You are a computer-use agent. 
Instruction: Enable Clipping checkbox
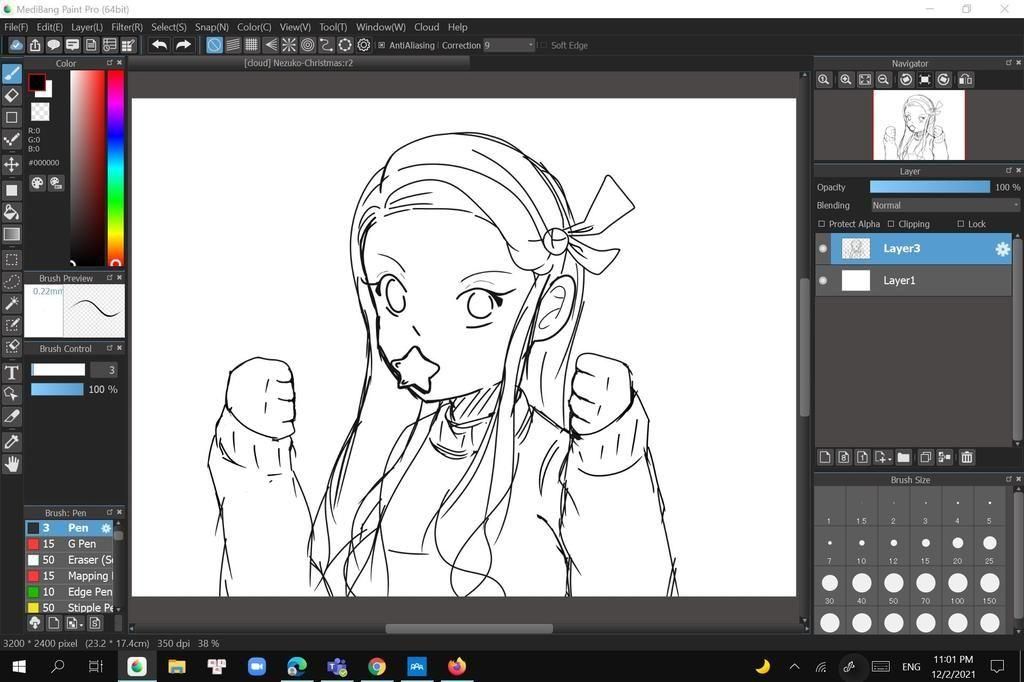click(x=891, y=224)
